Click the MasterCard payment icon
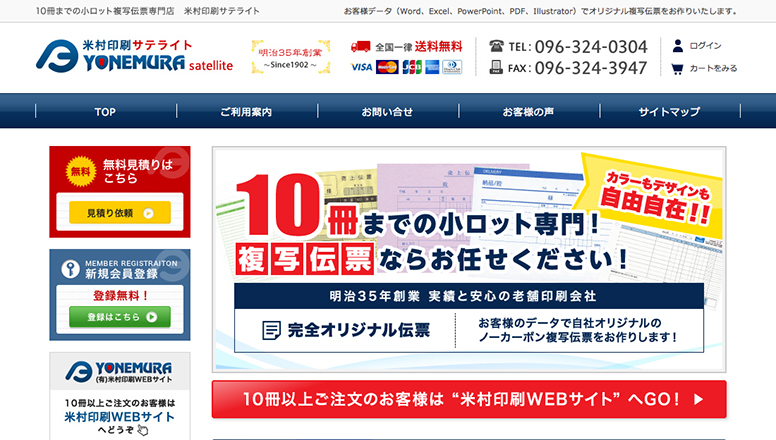 [x=387, y=67]
